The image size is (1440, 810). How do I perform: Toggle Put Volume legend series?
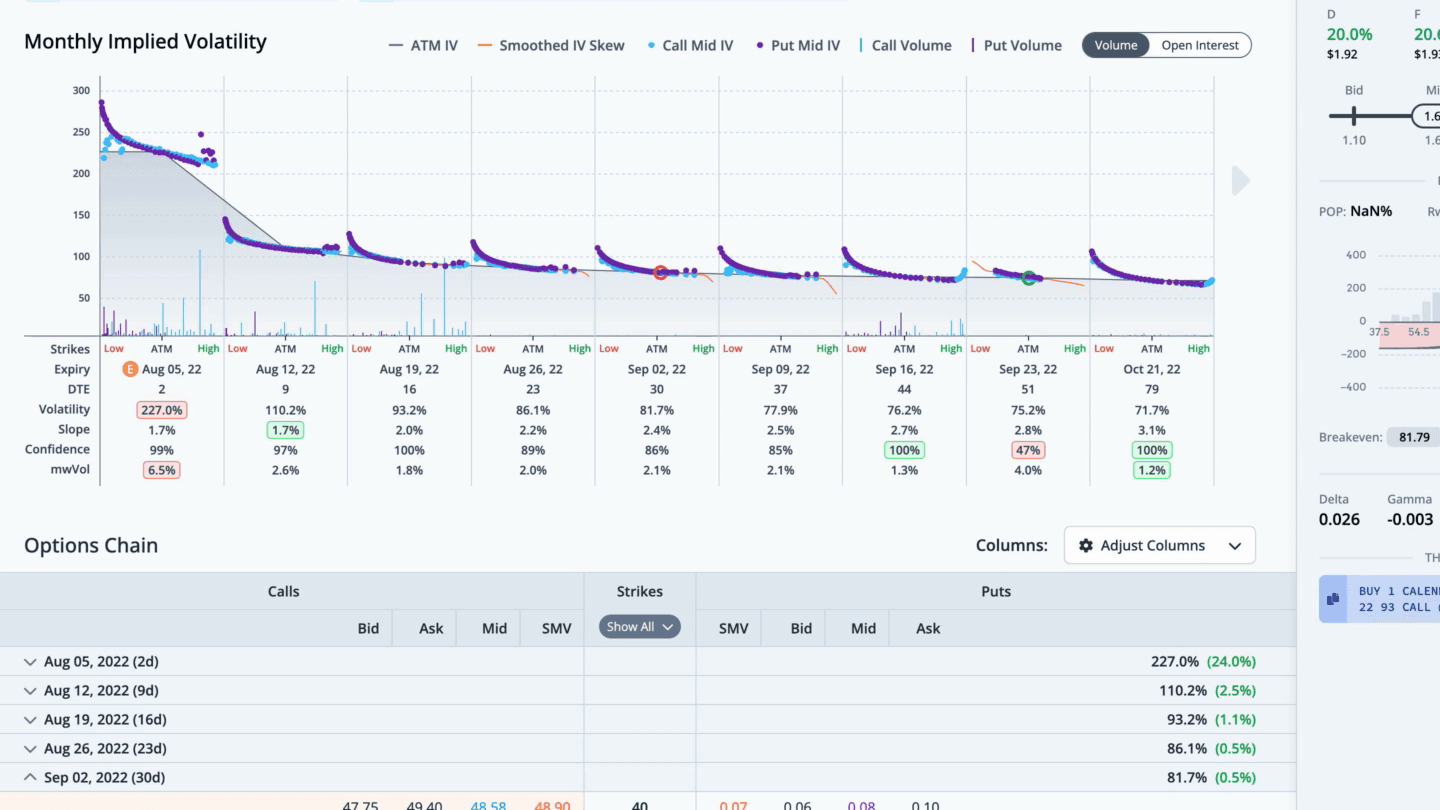click(x=1016, y=45)
